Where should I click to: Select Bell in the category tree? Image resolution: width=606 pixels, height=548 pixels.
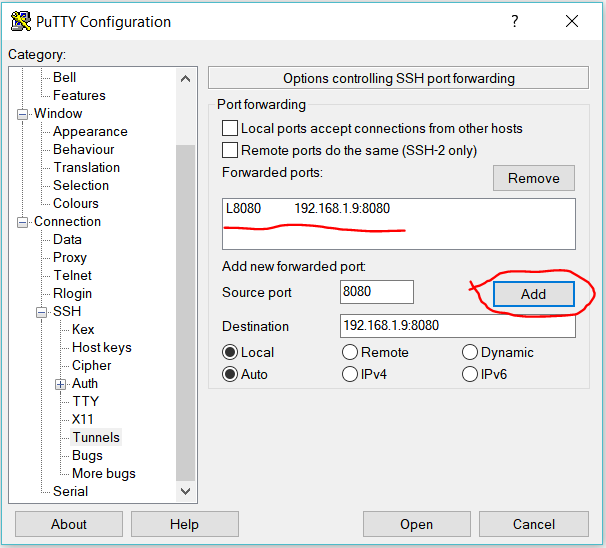(x=65, y=78)
